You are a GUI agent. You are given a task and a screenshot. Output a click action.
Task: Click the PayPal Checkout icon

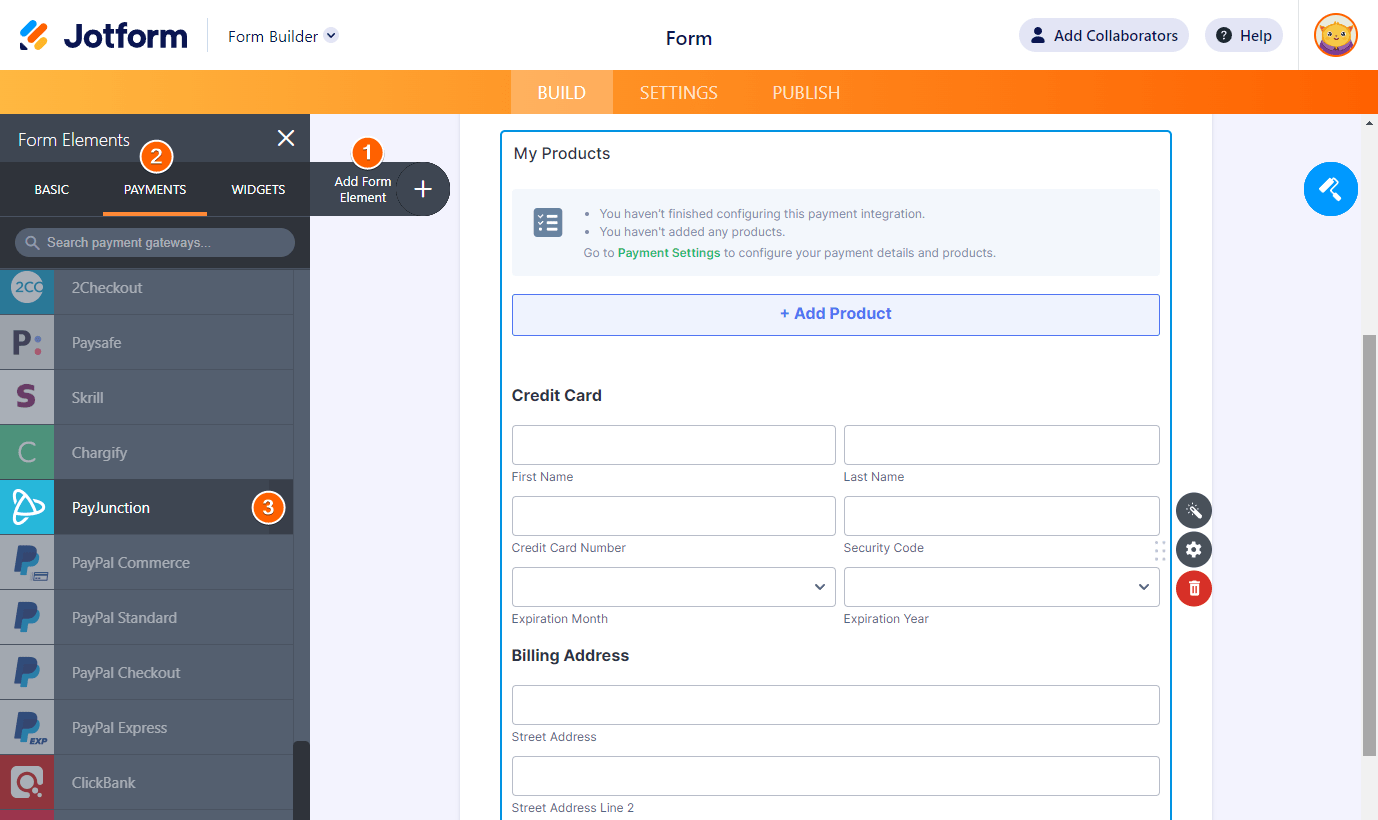27,673
